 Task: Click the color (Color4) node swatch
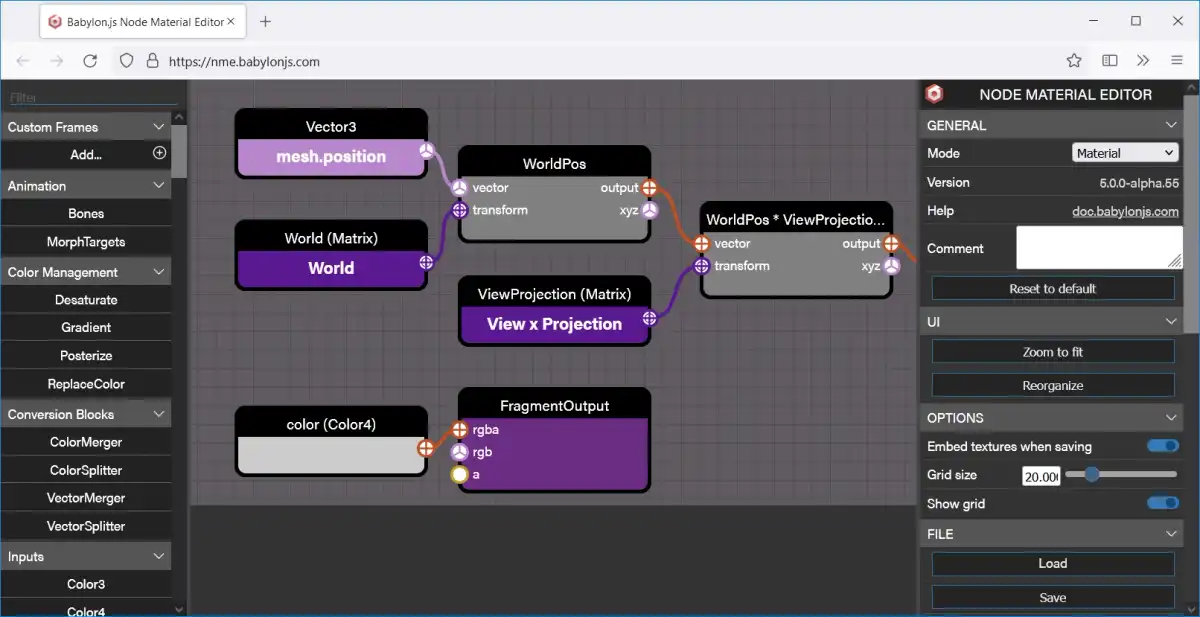point(331,454)
